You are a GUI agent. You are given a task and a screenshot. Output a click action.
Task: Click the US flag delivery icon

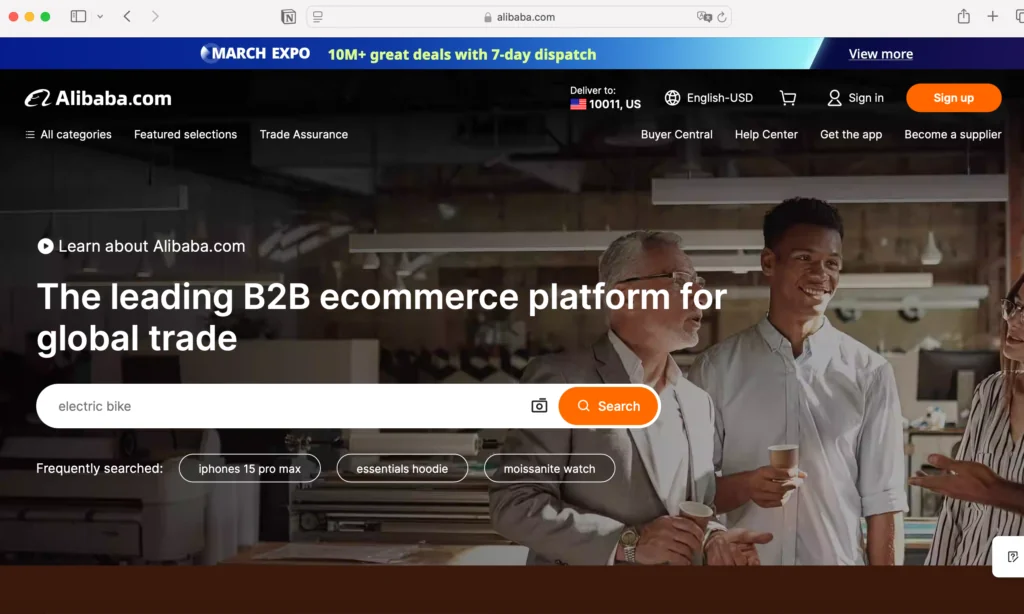(x=577, y=104)
